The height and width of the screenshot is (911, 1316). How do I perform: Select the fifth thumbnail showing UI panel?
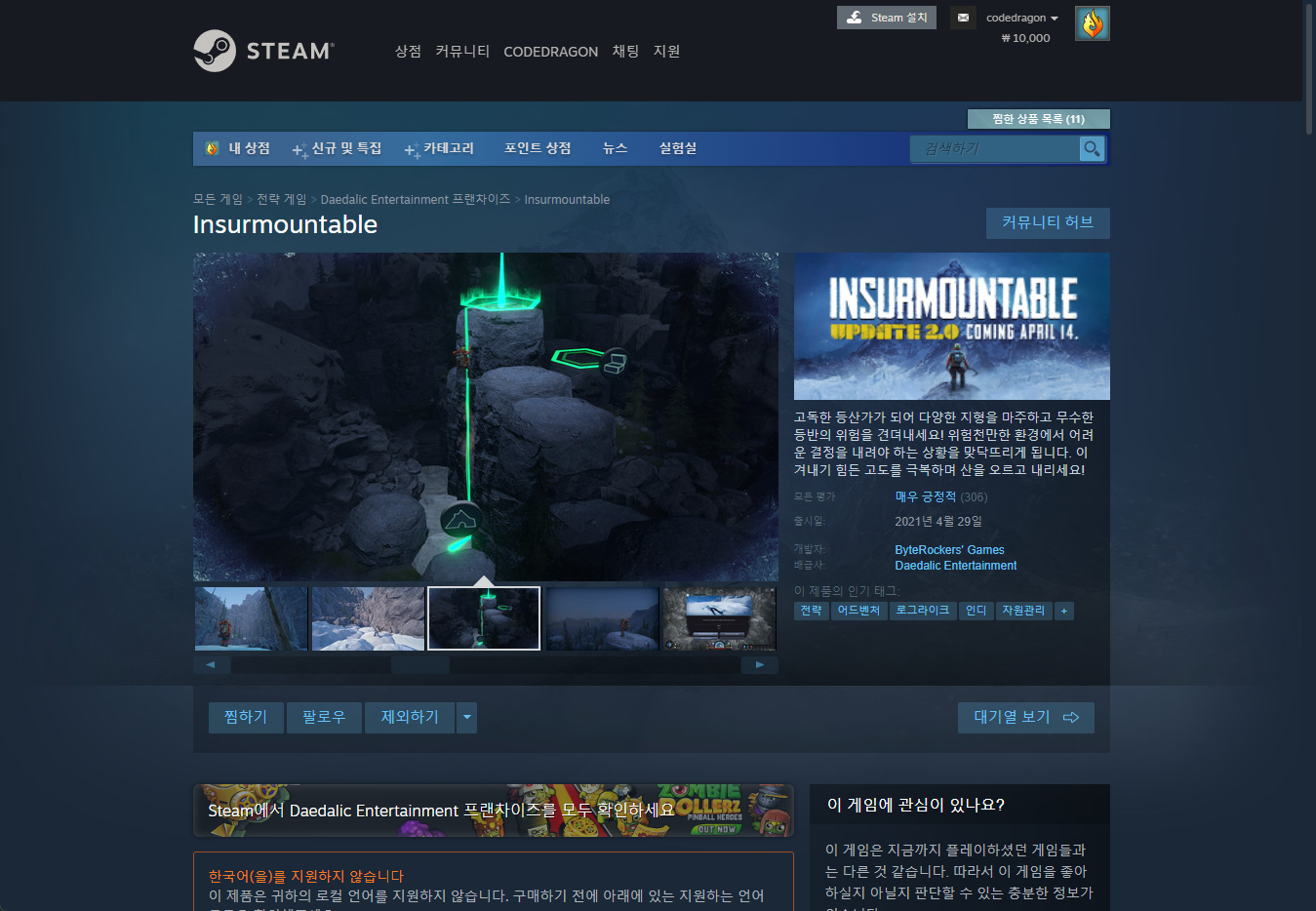click(719, 618)
